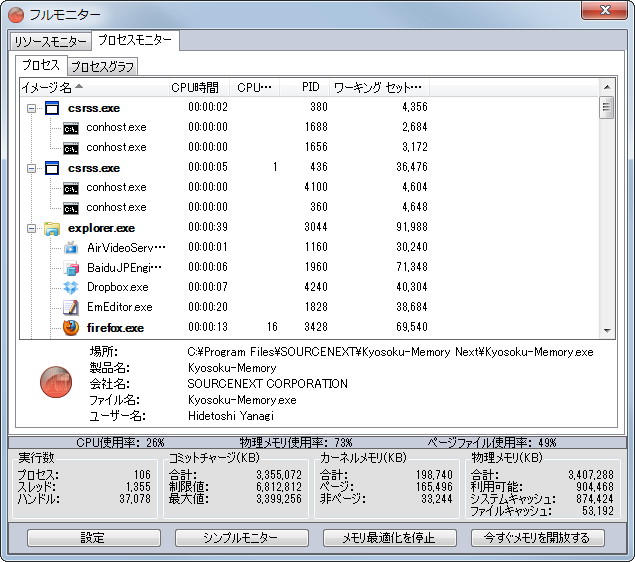Select the Dropbox.exe process name

point(117,287)
